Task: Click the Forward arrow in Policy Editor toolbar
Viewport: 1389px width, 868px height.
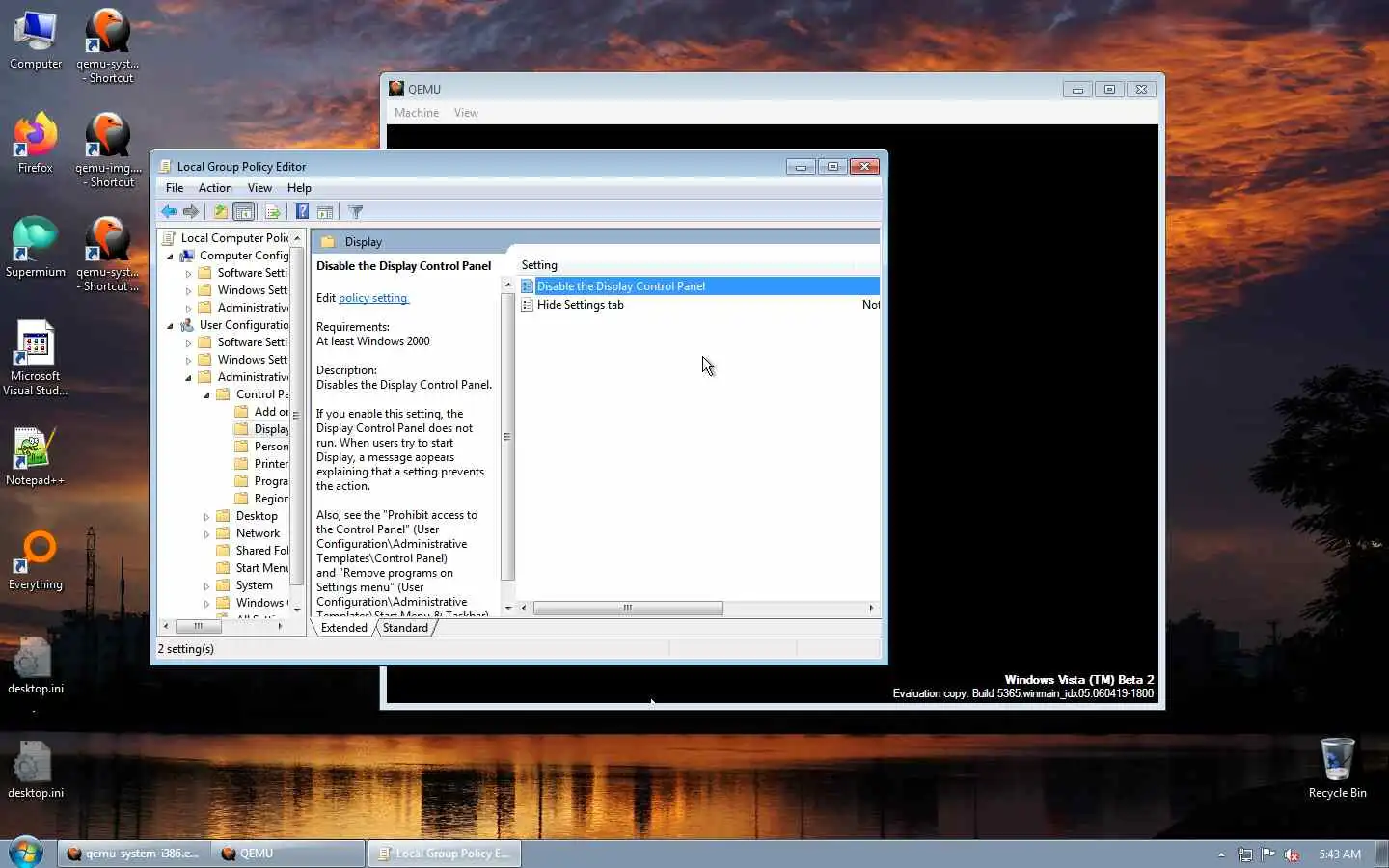Action: click(191, 212)
